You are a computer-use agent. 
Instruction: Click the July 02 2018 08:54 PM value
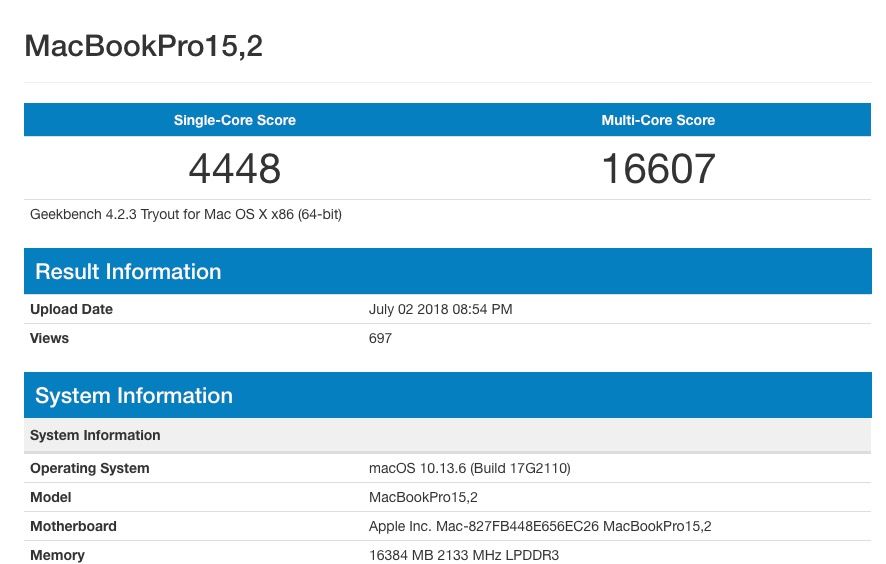(x=440, y=309)
